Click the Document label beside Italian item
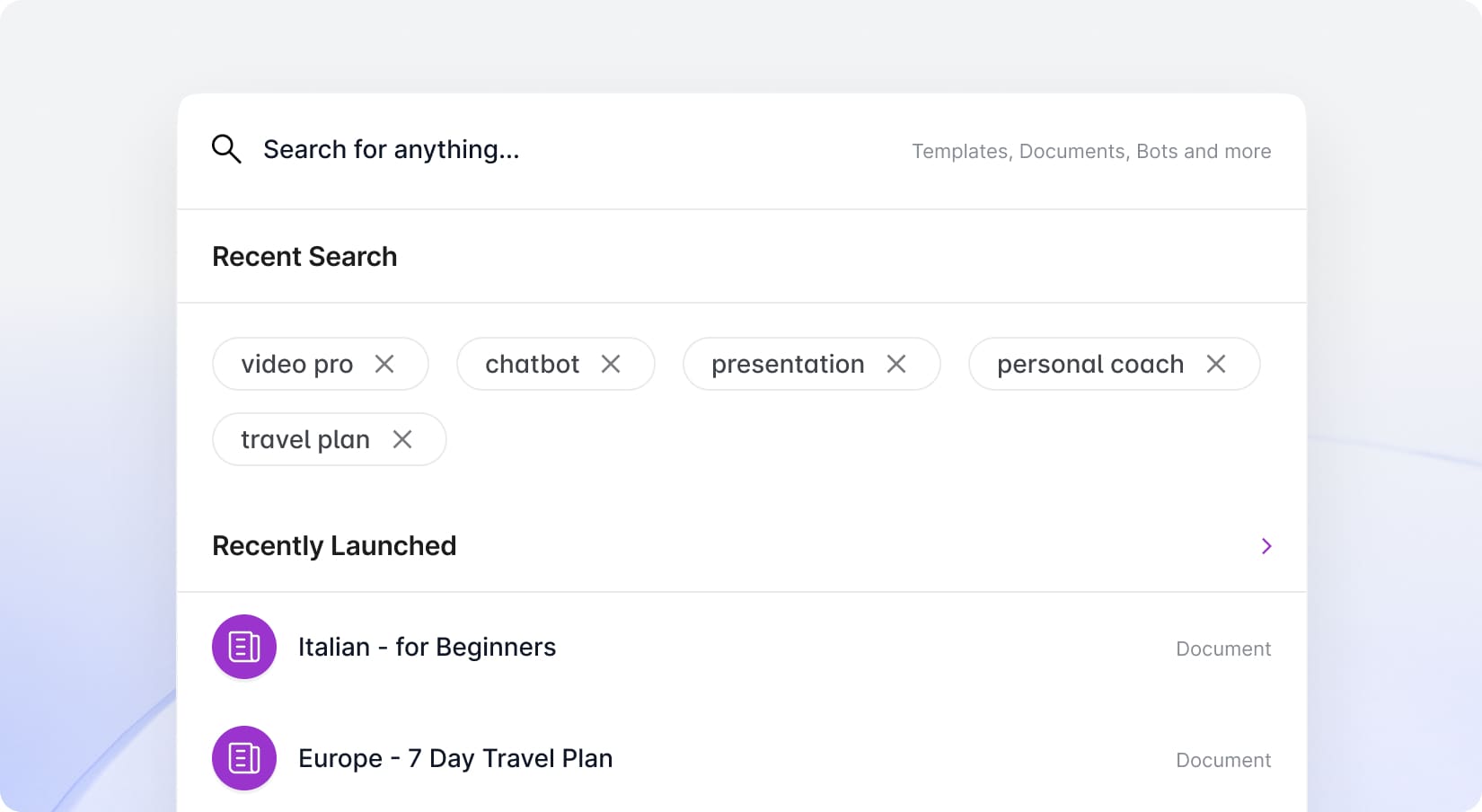The width and height of the screenshot is (1482, 812). click(1223, 649)
